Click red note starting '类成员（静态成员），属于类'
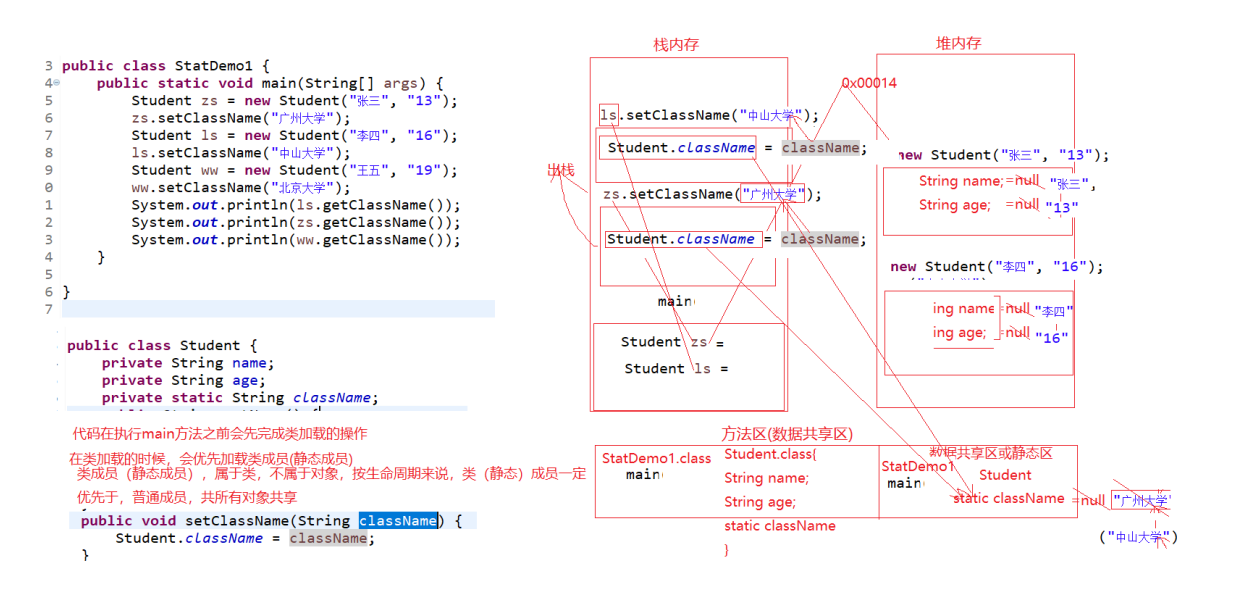 [x=332, y=474]
